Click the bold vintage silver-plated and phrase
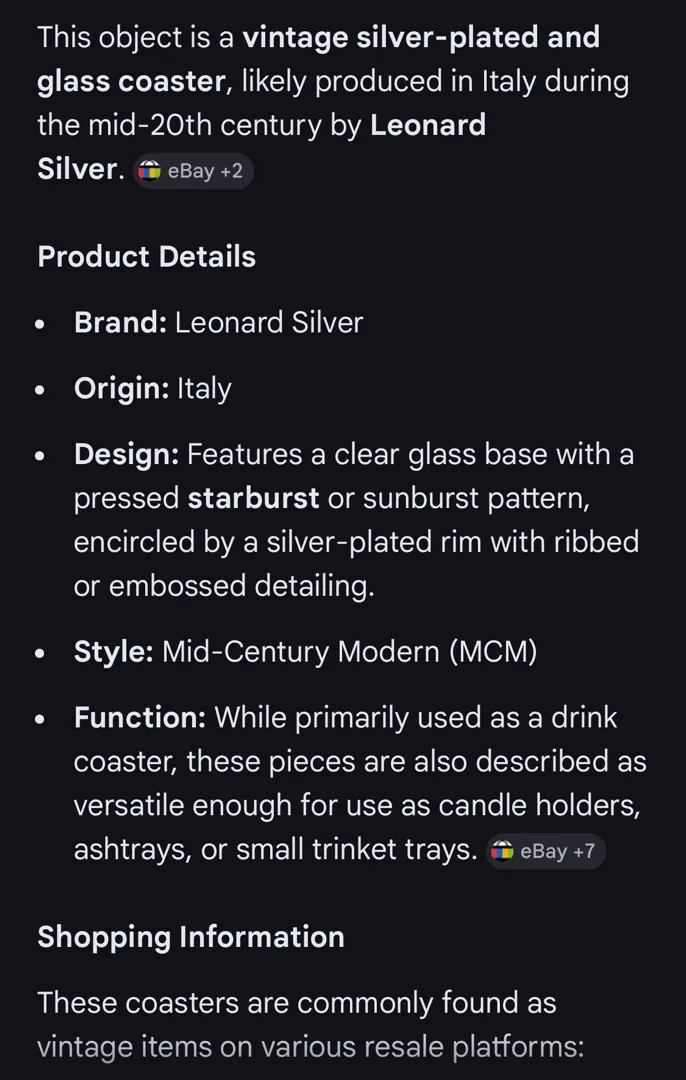Viewport: 686px width, 1080px height. [x=422, y=38]
